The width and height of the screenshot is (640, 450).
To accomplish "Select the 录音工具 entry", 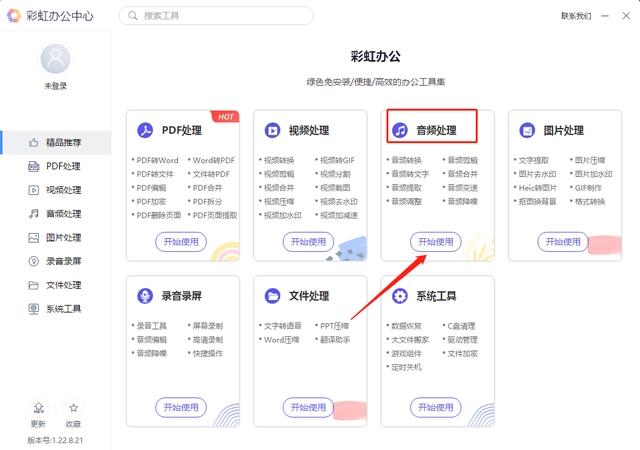I will [151, 326].
